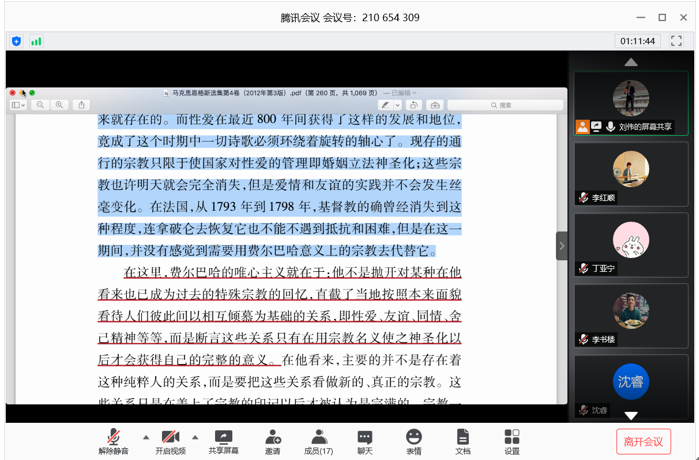Open the documents icon (文档)
Screen dimensions: 699x460
pyautogui.click(x=462, y=438)
